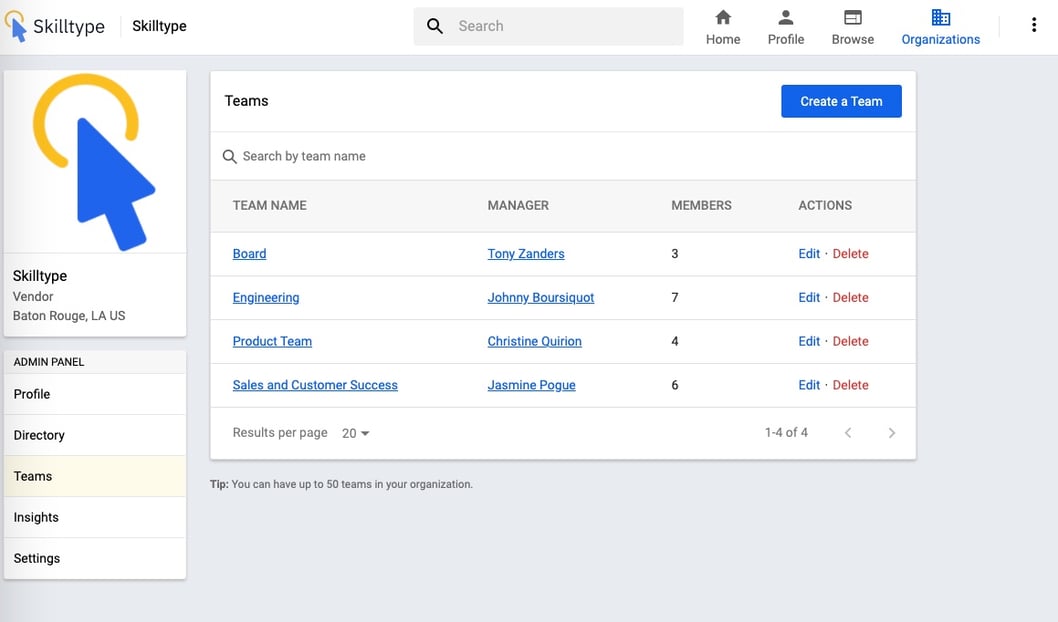Click the Skilltype logo in the header
1058x622 pixels.
[x=55, y=27]
